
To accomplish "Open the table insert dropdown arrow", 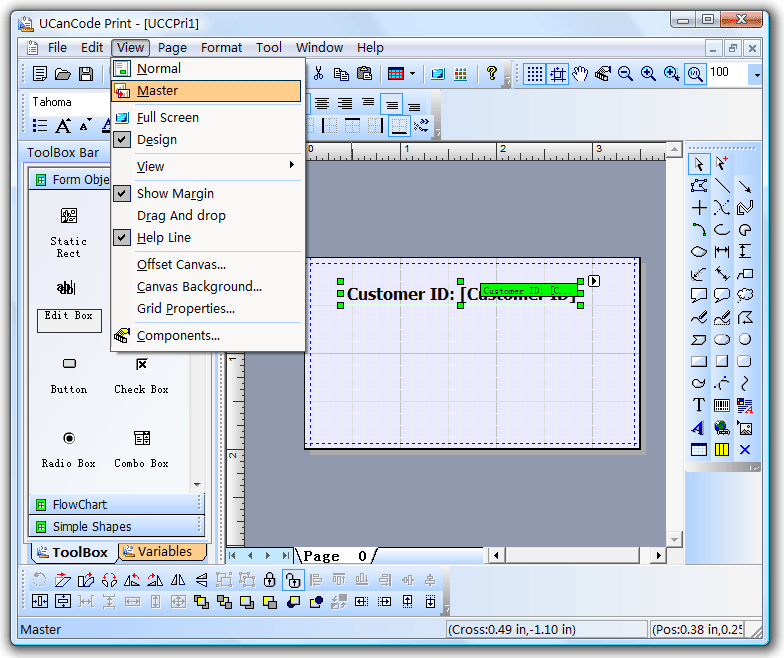I will [412, 74].
